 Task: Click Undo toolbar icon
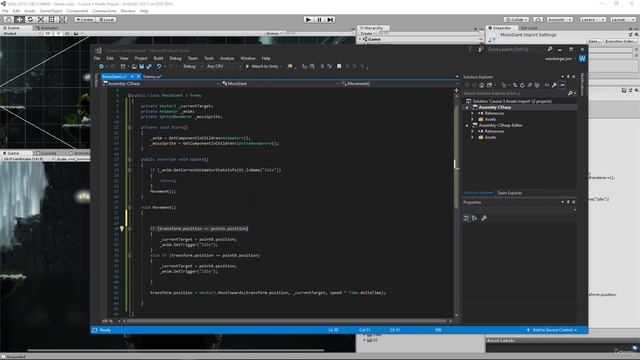159,67
